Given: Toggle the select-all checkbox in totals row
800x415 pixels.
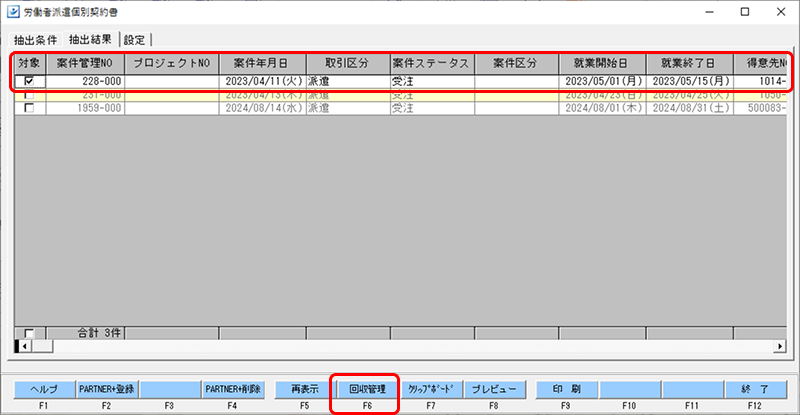Looking at the screenshot, I should (29, 333).
